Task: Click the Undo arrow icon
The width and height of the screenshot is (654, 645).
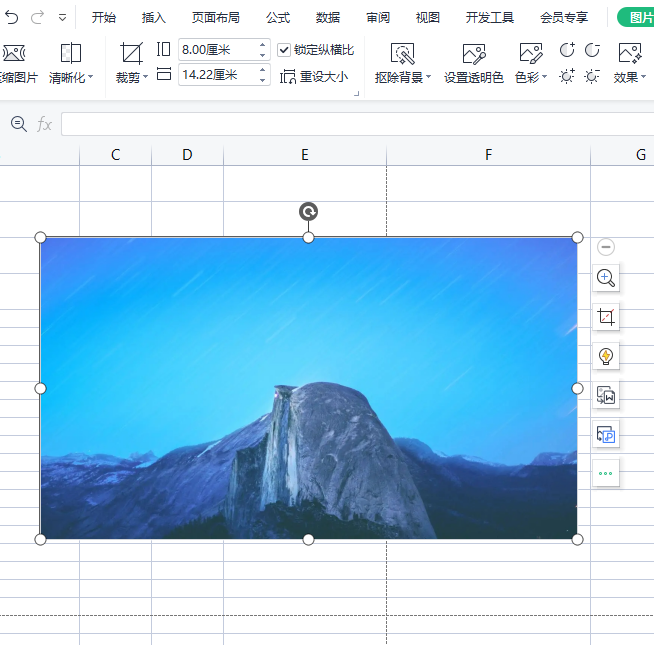Action: coord(11,18)
